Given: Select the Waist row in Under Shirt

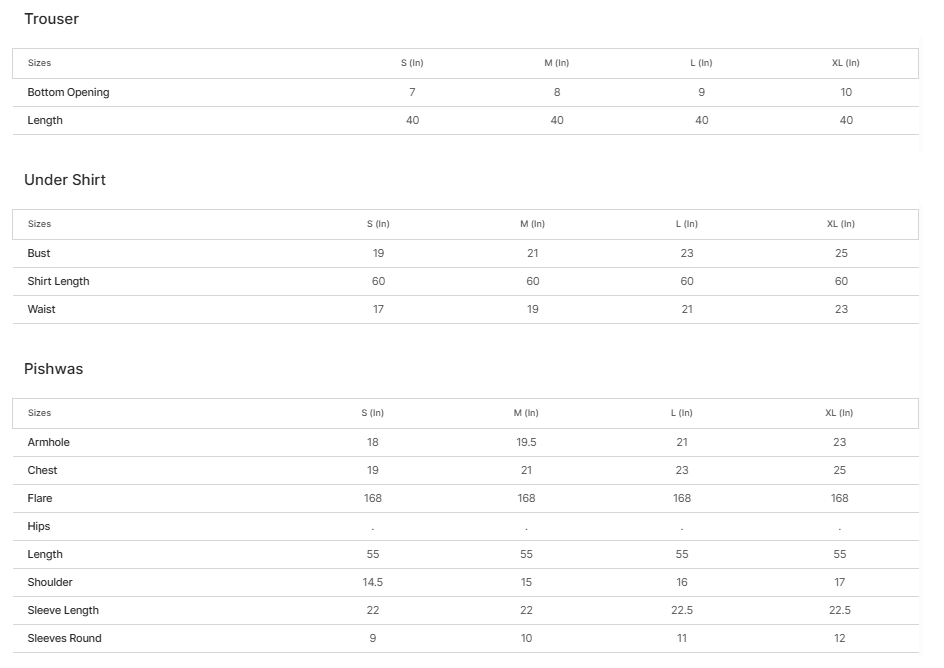Looking at the screenshot, I should click(x=465, y=309).
